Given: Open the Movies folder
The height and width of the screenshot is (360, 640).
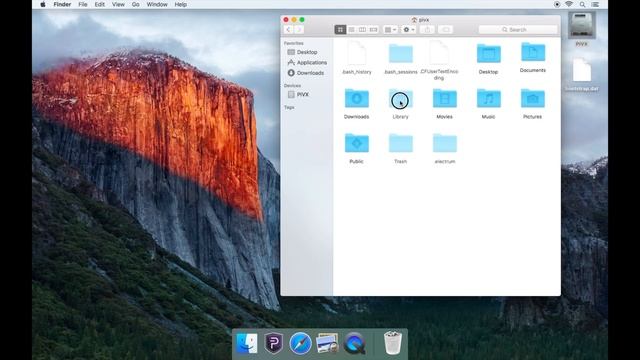Looking at the screenshot, I should coord(444,98).
